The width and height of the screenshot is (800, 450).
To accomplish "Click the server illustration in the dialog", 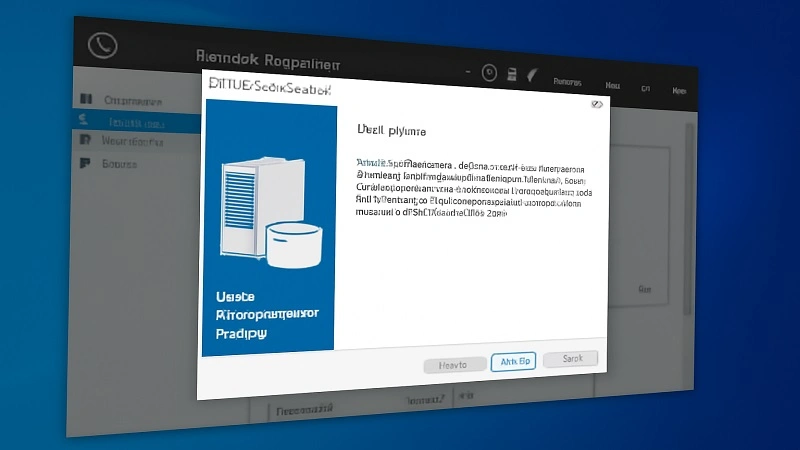I will point(271,212).
